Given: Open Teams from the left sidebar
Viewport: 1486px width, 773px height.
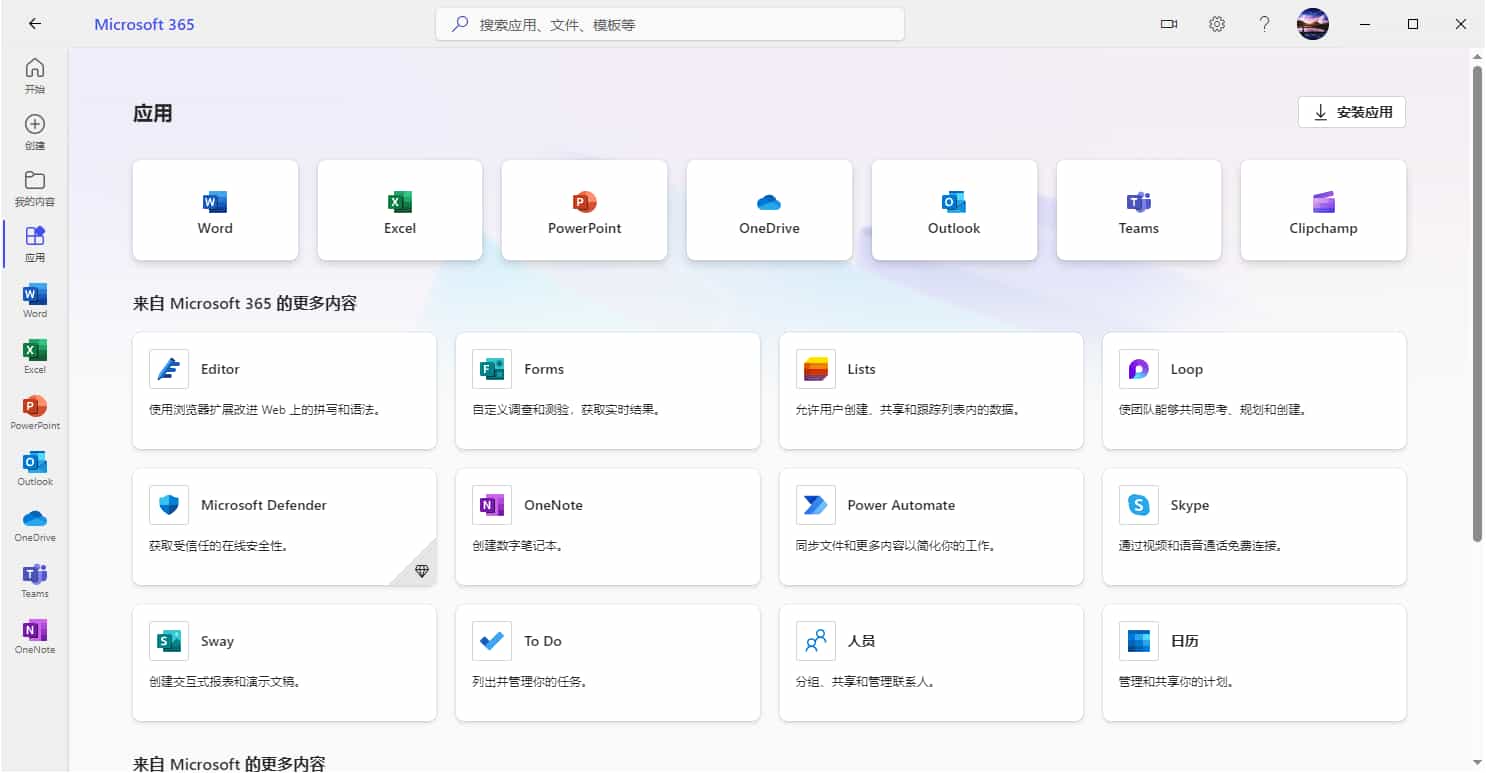Looking at the screenshot, I should pos(35,580).
